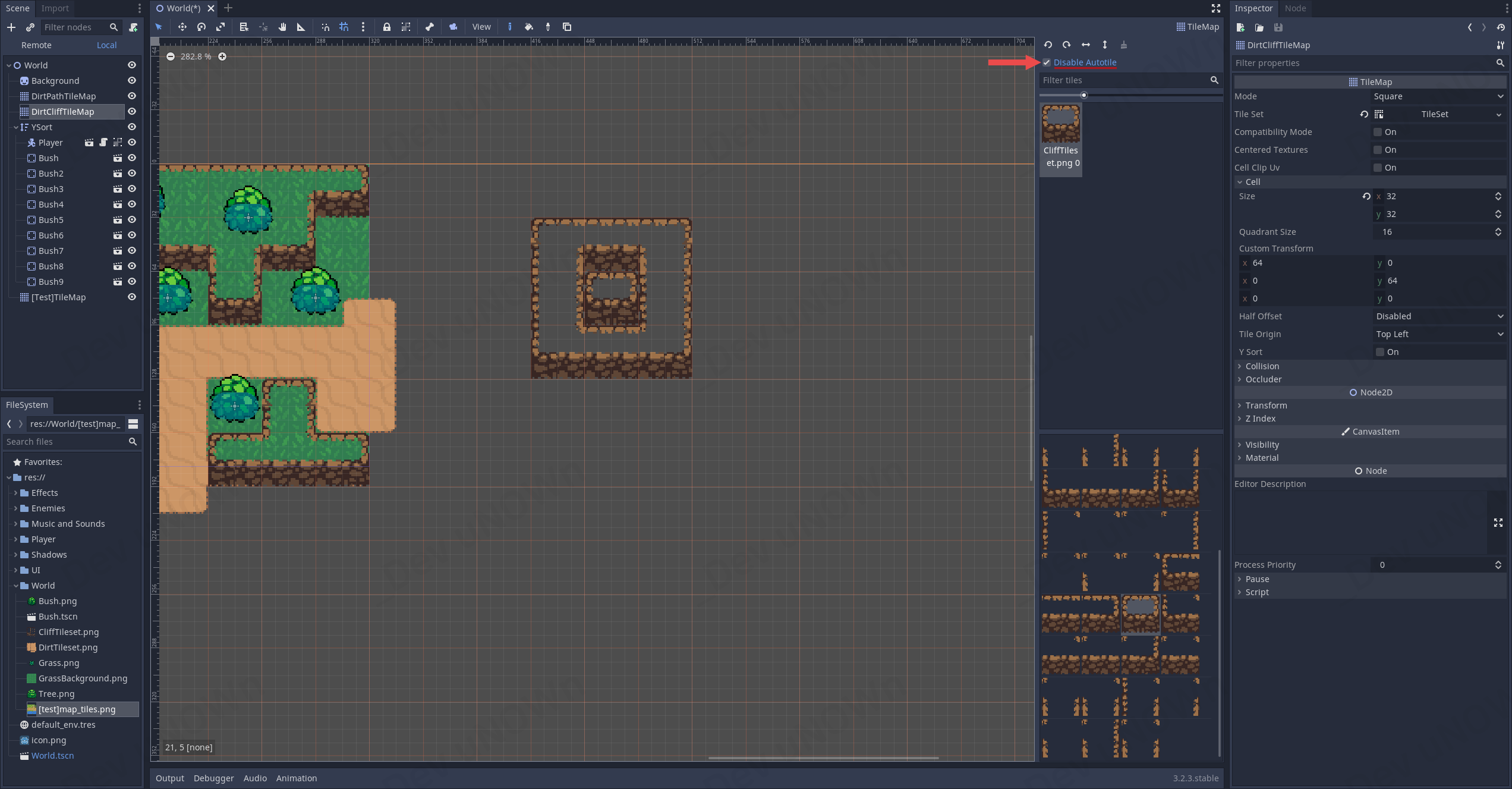Image resolution: width=1512 pixels, height=789 pixels.
Task: Click the lock selected node icon
Action: [x=387, y=27]
